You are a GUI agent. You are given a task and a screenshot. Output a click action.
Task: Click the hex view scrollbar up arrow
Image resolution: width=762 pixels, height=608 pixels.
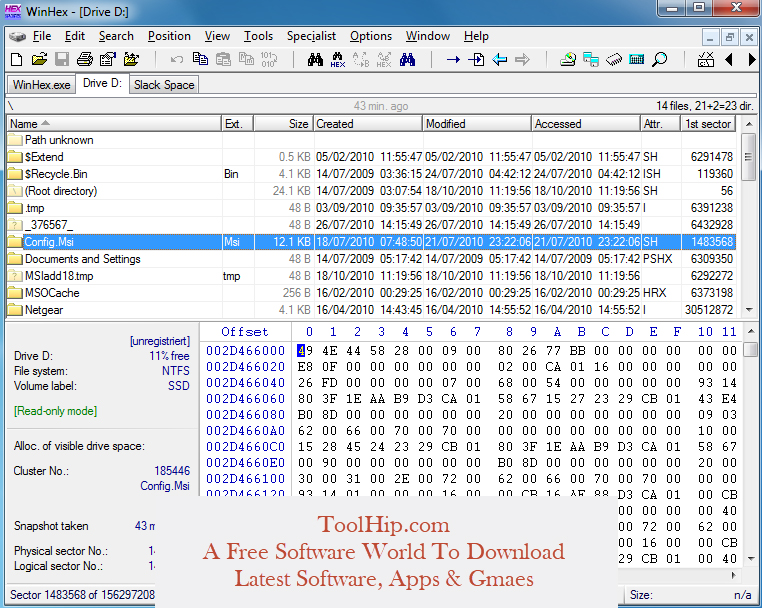tap(751, 332)
